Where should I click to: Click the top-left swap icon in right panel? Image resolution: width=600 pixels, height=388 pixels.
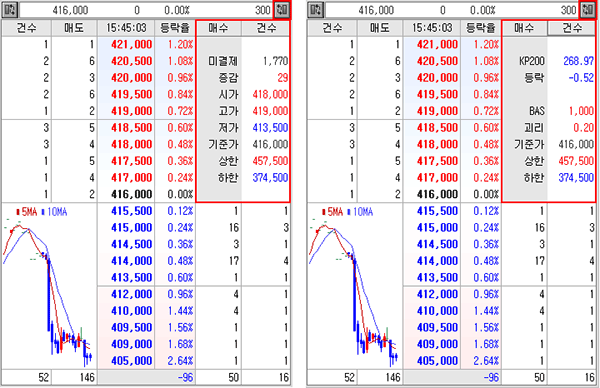pyautogui.click(x=316, y=10)
